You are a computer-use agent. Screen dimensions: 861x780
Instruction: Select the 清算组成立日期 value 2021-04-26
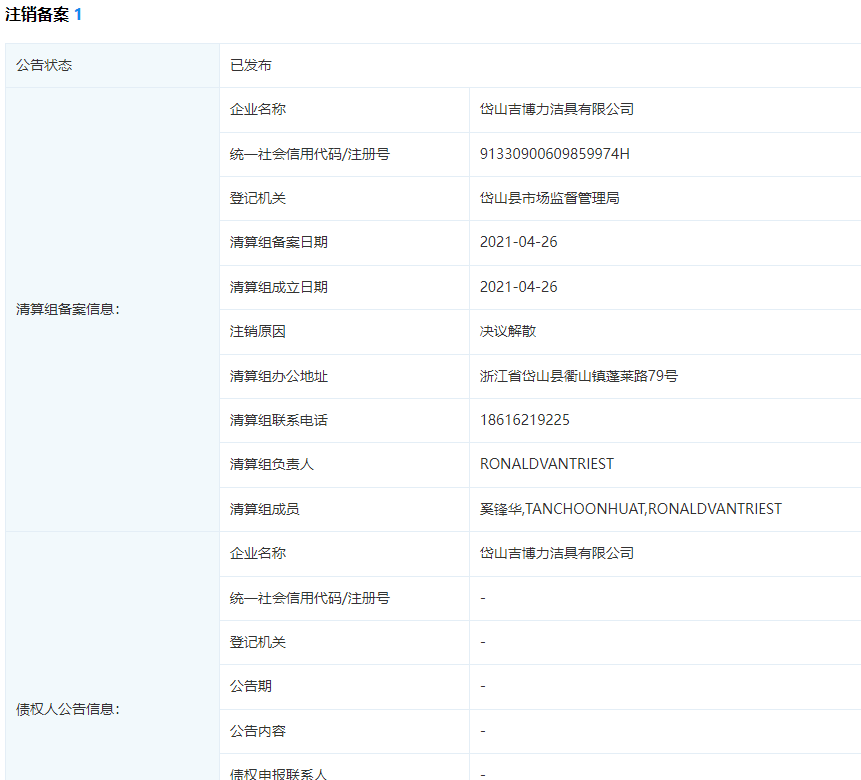(x=518, y=287)
